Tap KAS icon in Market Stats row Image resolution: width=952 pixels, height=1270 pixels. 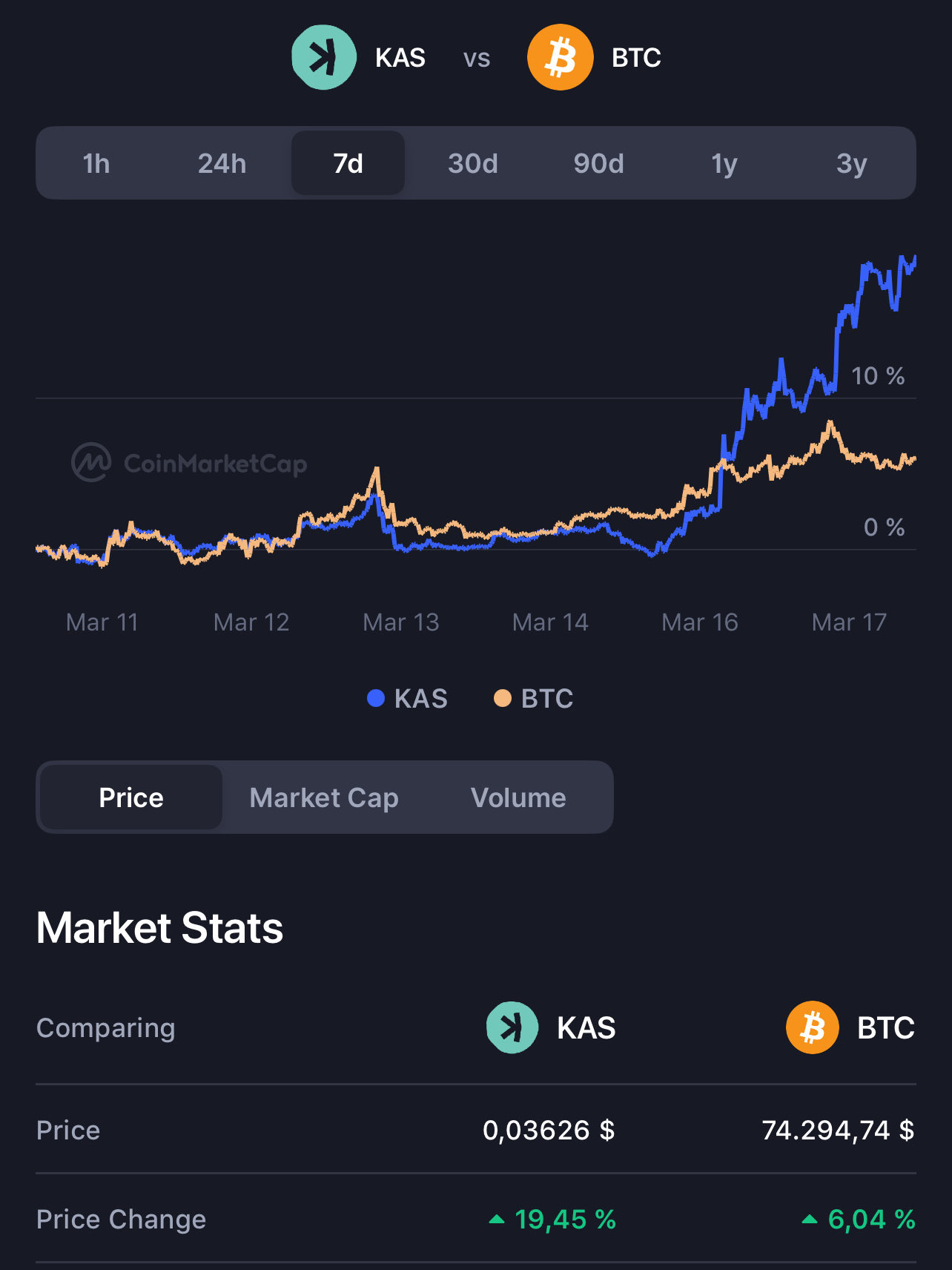pyautogui.click(x=512, y=1027)
